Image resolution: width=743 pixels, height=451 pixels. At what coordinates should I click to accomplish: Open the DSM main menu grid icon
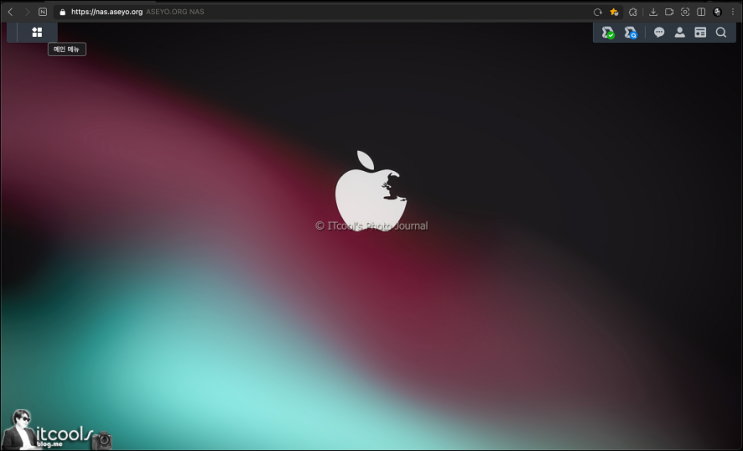37,32
